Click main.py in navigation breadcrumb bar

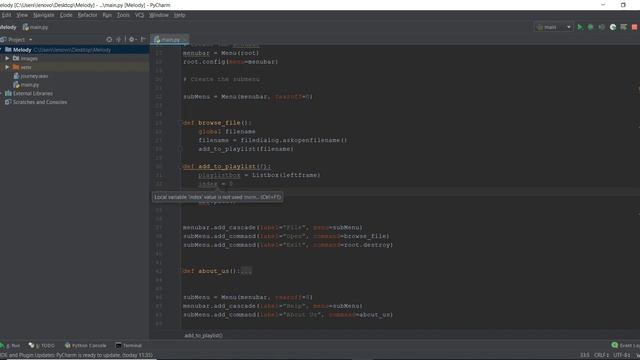click(36, 27)
